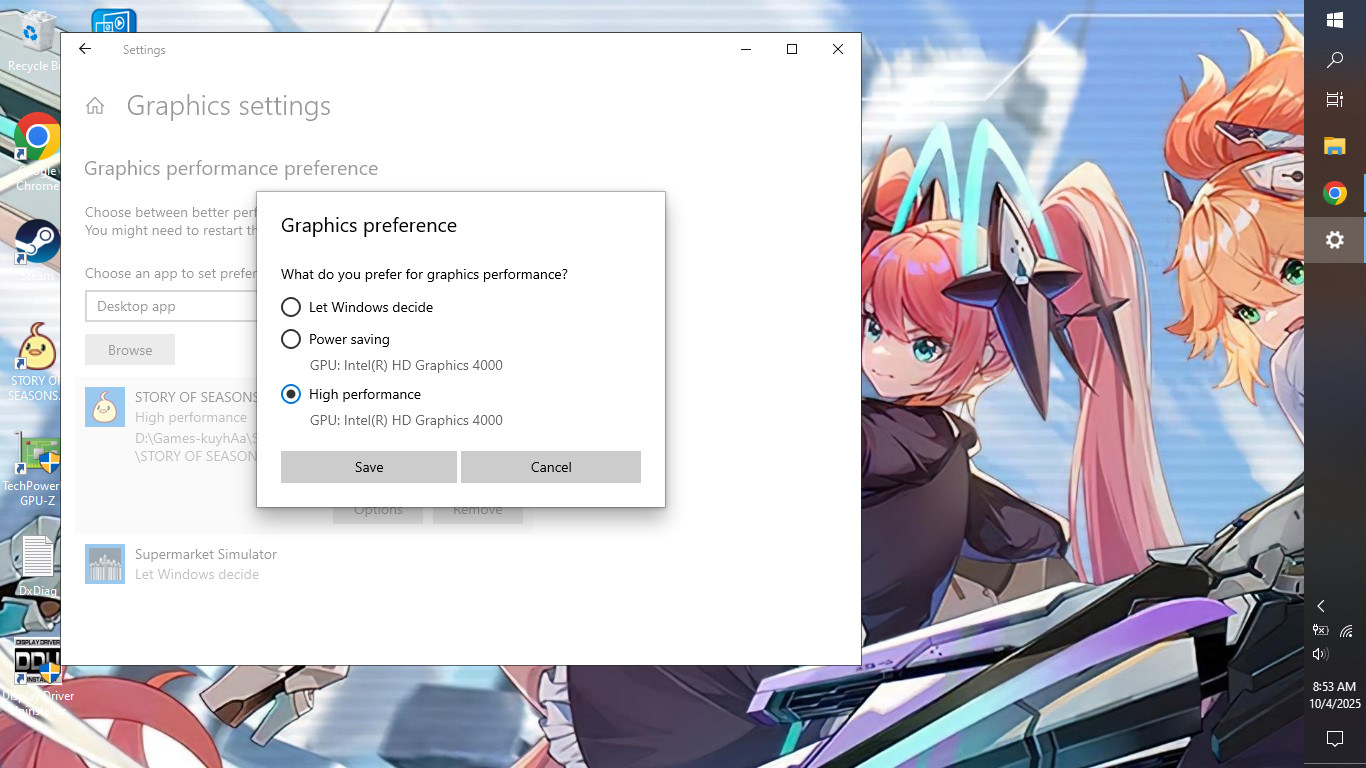Go back with Settings back arrow
The width and height of the screenshot is (1366, 768).
pos(85,49)
